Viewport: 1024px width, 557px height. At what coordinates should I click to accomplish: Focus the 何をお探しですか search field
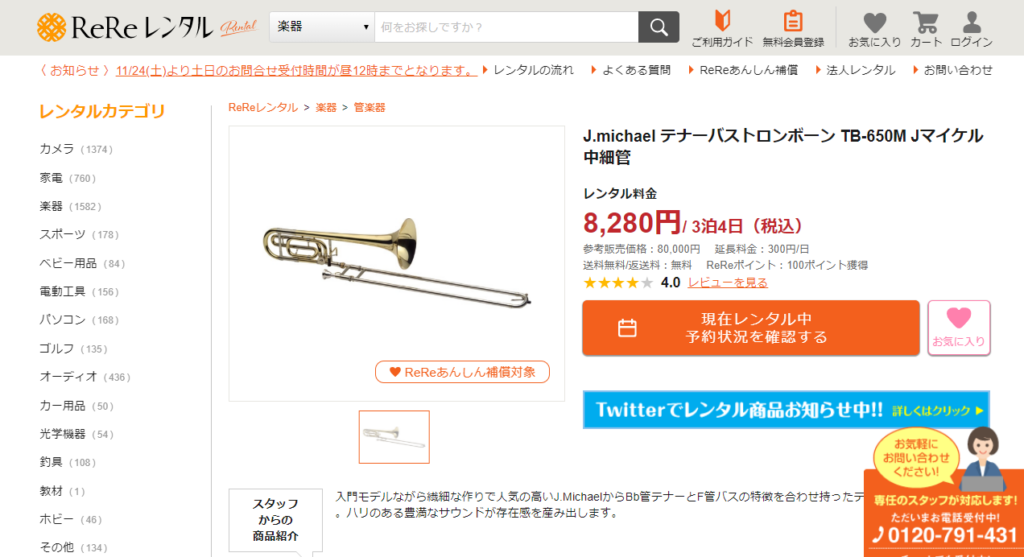tap(506, 27)
